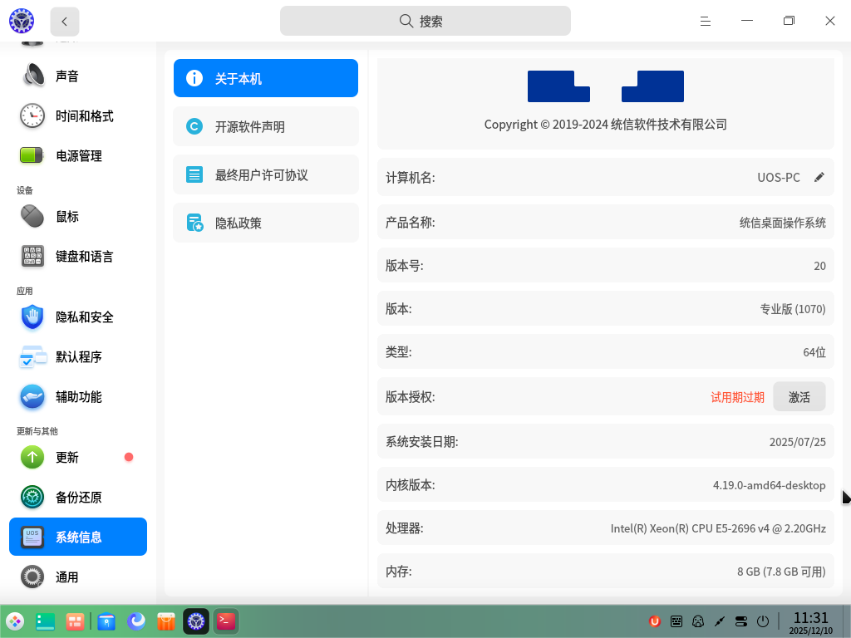Open 备份还原 backup and restore settings
Image resolution: width=851 pixels, height=638 pixels.
tap(78, 497)
